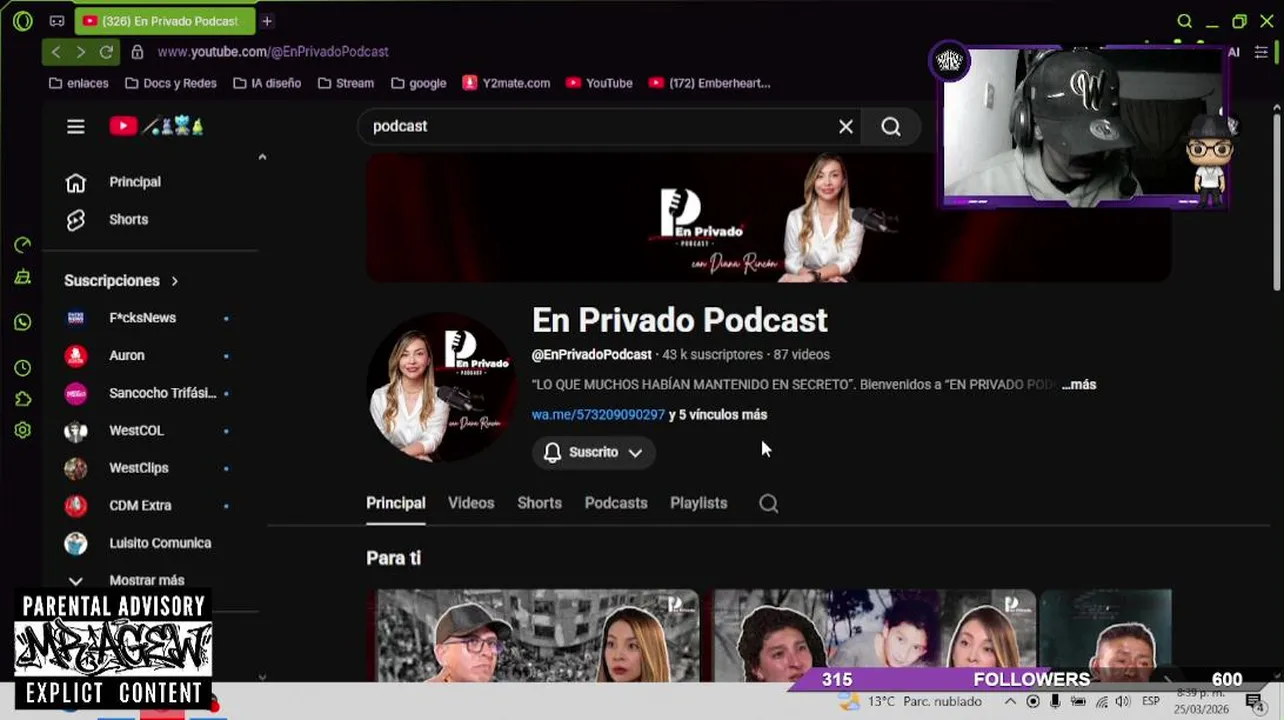Click the En Privado channel banner
The height and width of the screenshot is (720, 1284).
768,217
